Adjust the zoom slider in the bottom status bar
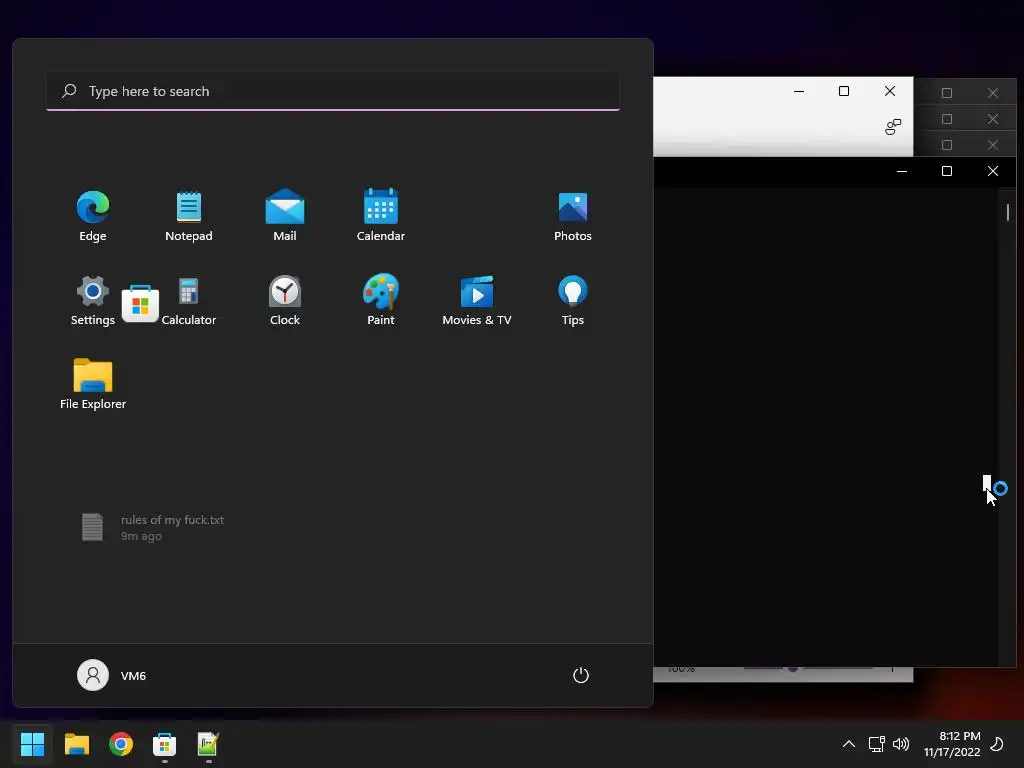Screen dimensions: 1024x768 tap(793, 668)
